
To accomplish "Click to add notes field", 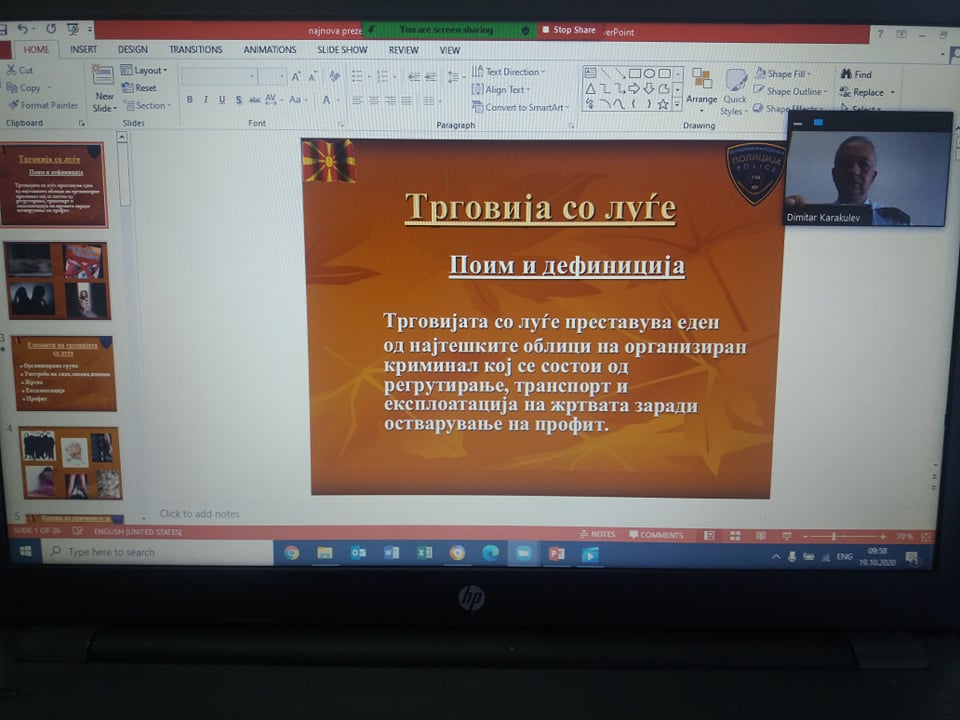I will [x=200, y=514].
